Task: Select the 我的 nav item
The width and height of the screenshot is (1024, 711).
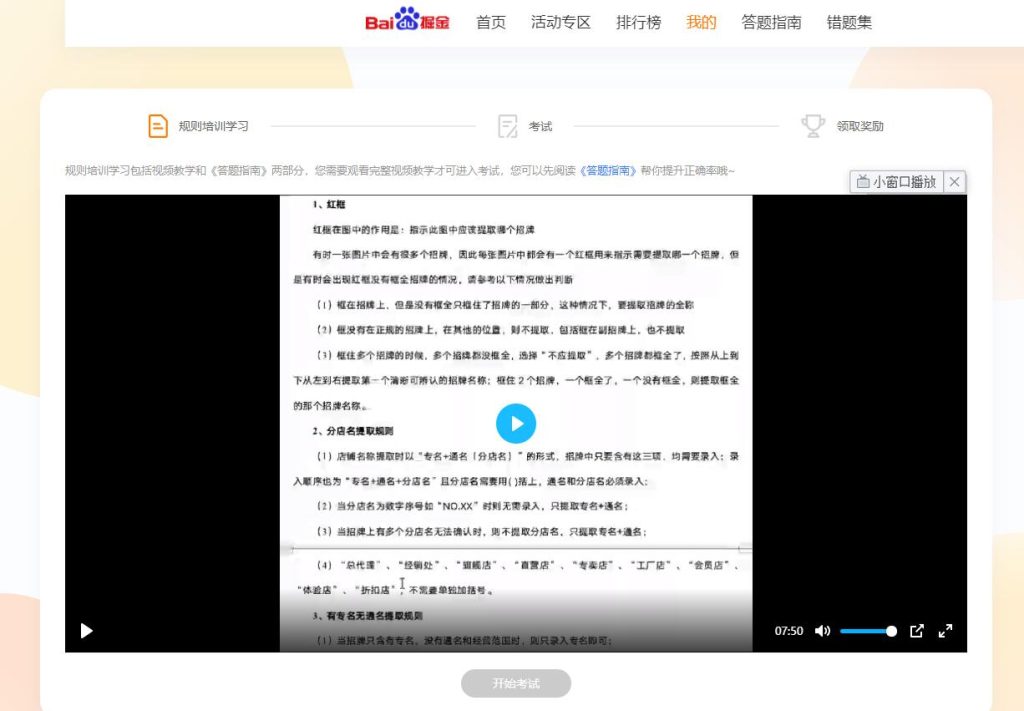Action: [x=701, y=22]
